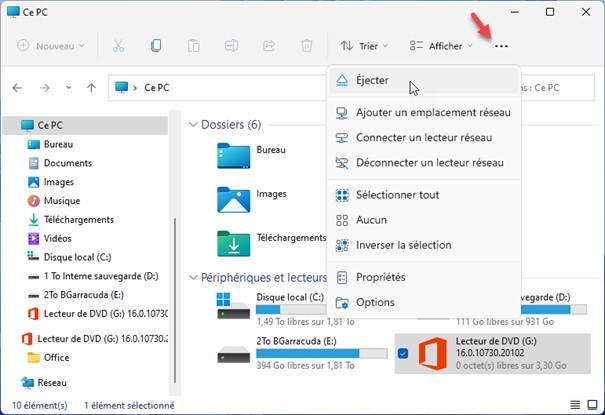The height and width of the screenshot is (415, 605).
Task: Click the Share icon in toolbar
Action: tap(269, 46)
